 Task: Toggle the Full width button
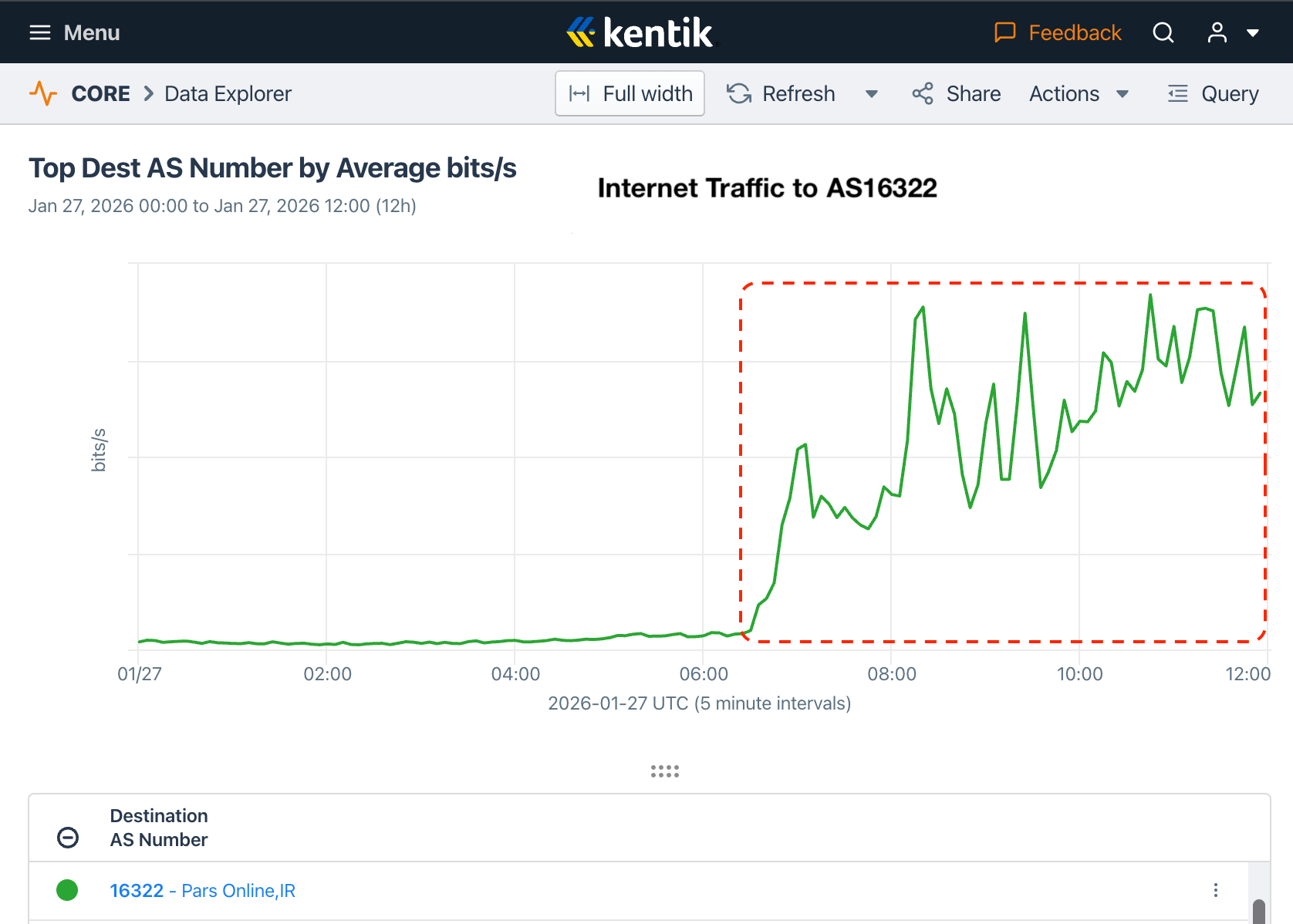pyautogui.click(x=630, y=94)
